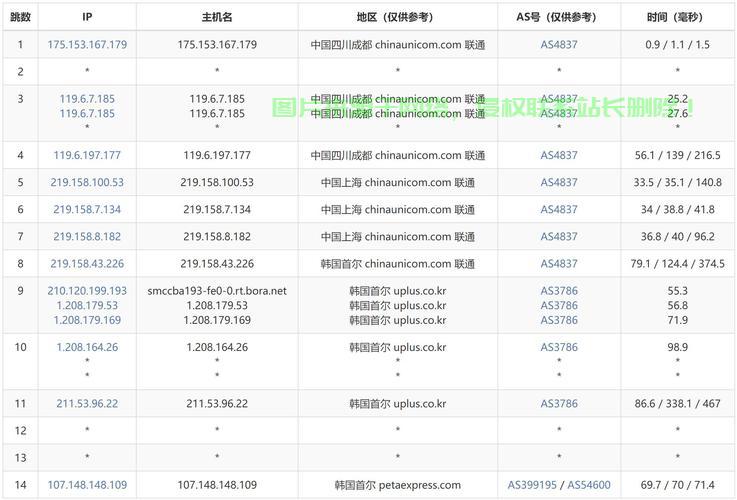Click hop number 2 cell
The image size is (737, 500).
[20, 71]
